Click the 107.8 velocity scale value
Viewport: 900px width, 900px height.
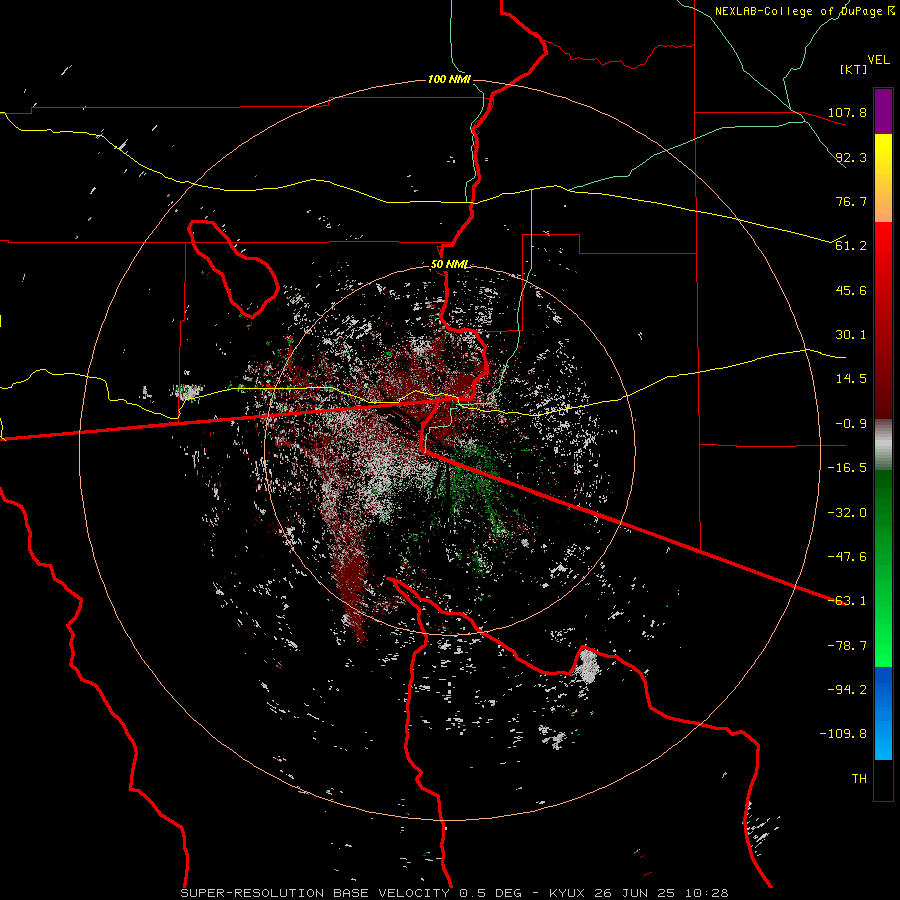point(847,112)
